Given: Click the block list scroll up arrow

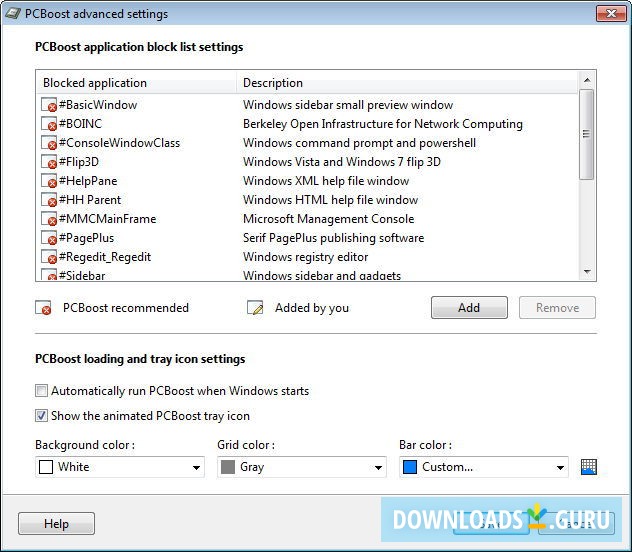Looking at the screenshot, I should point(587,80).
